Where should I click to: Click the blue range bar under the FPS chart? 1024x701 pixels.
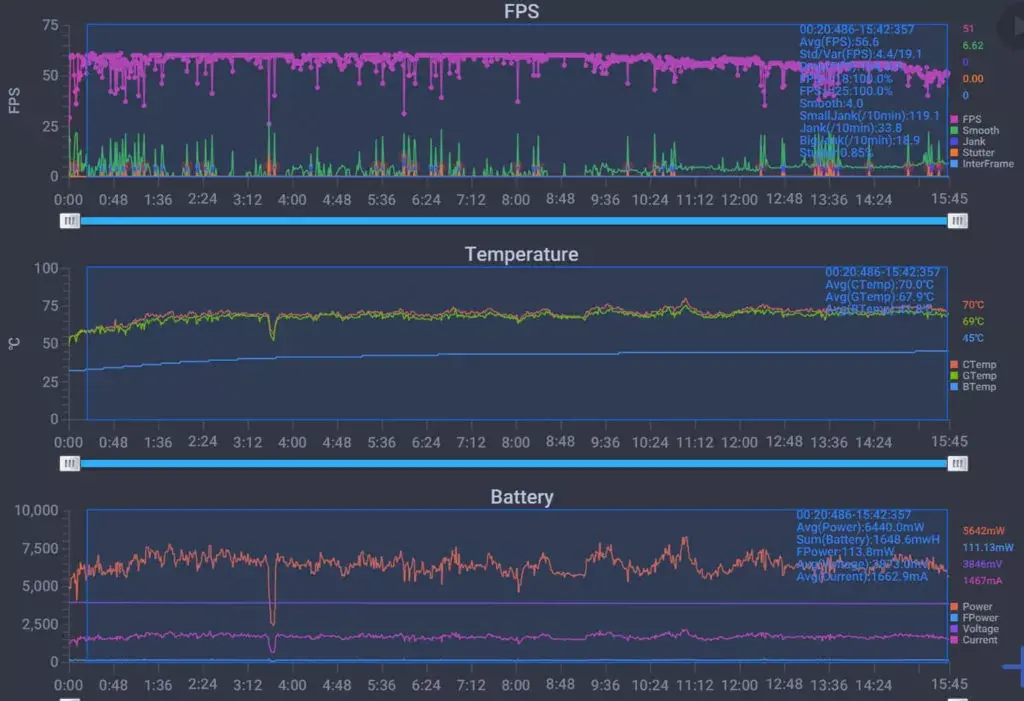(513, 221)
